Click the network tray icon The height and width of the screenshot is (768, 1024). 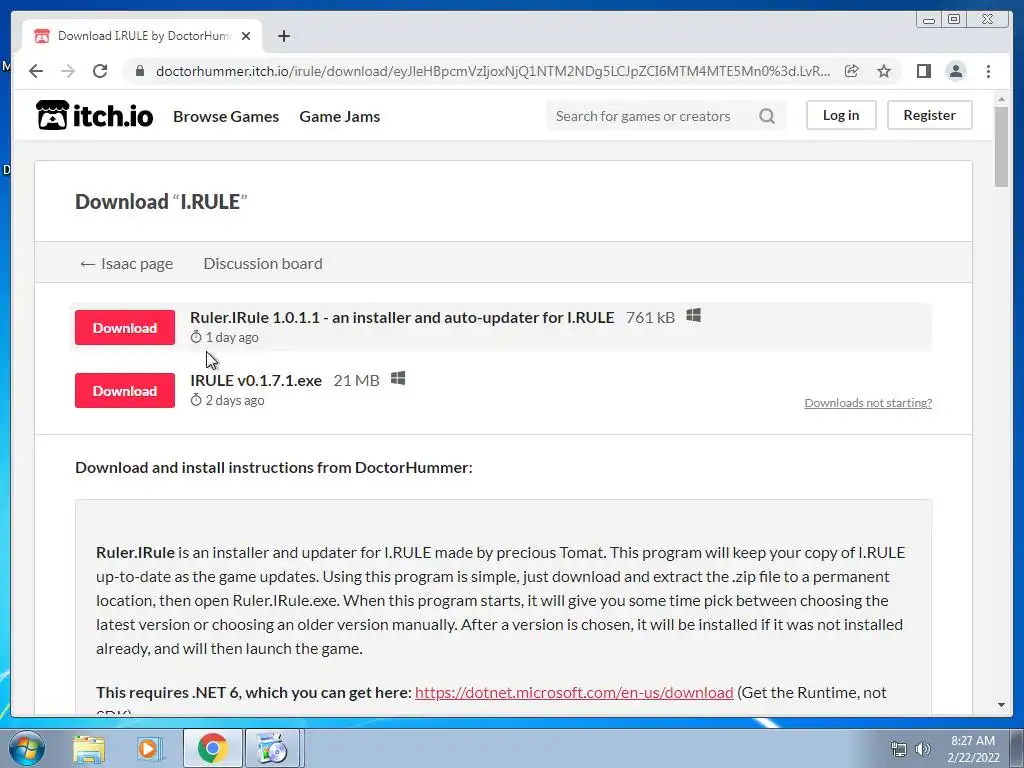point(899,749)
